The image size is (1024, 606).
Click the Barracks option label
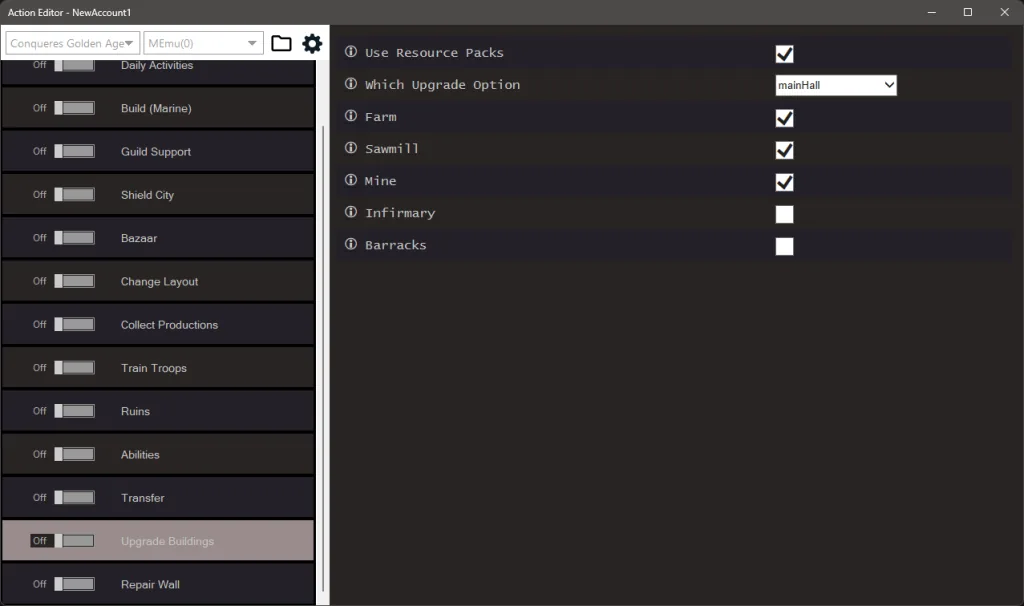click(396, 245)
